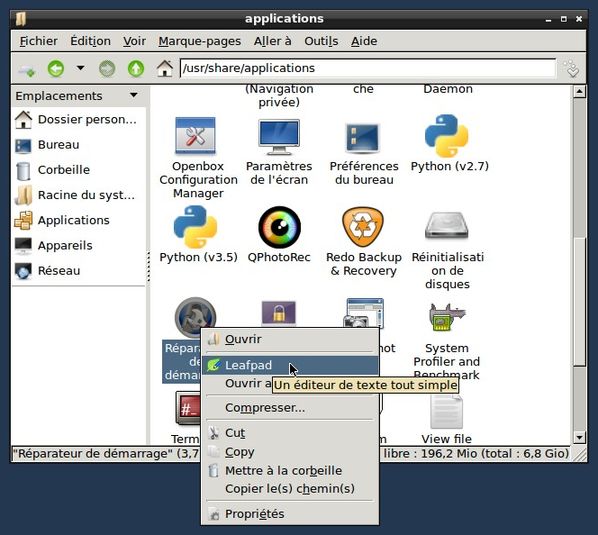Click the greyed forward arrow button
598x535 pixels.
click(x=107, y=69)
